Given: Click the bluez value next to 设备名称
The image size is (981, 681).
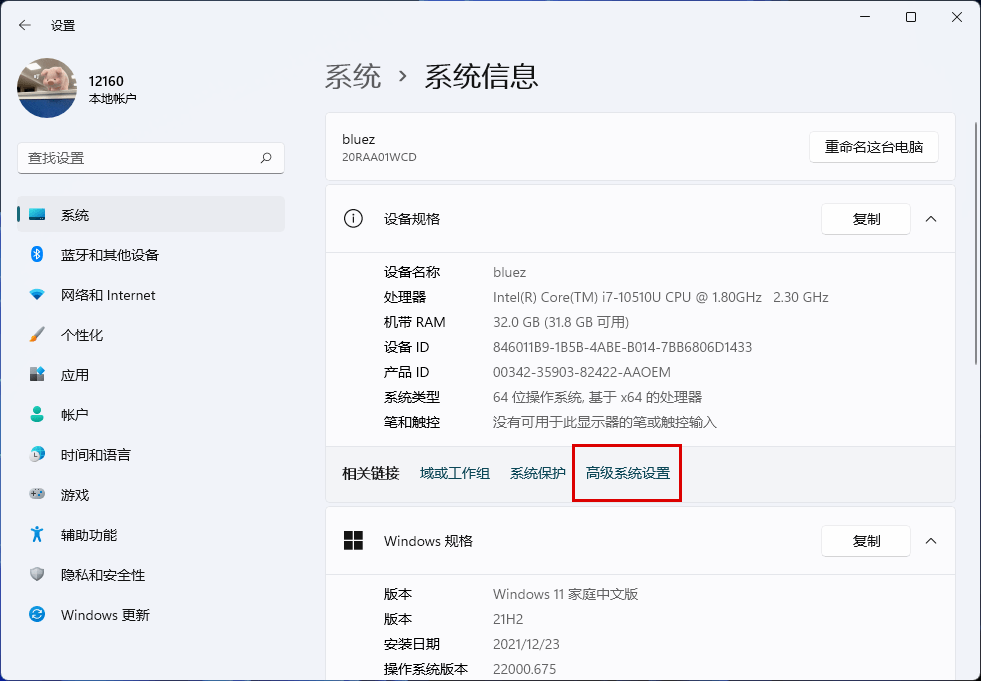Looking at the screenshot, I should (509, 272).
